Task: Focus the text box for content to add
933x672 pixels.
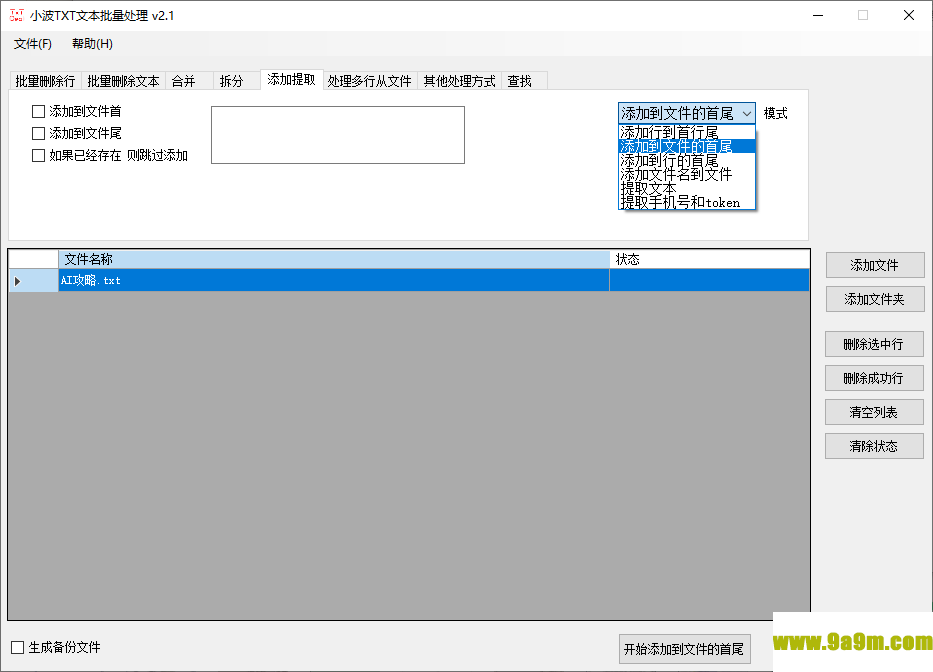Action: (x=338, y=135)
